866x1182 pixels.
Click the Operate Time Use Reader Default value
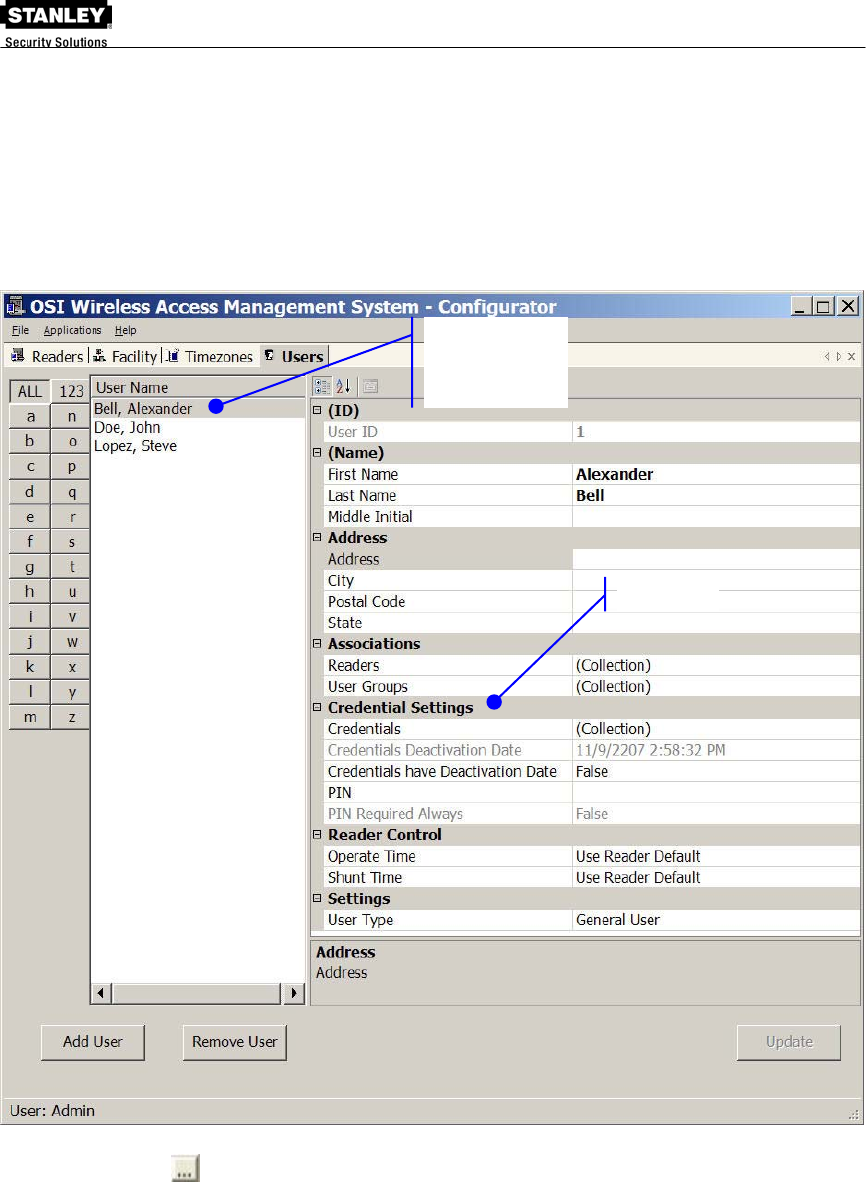715,856
